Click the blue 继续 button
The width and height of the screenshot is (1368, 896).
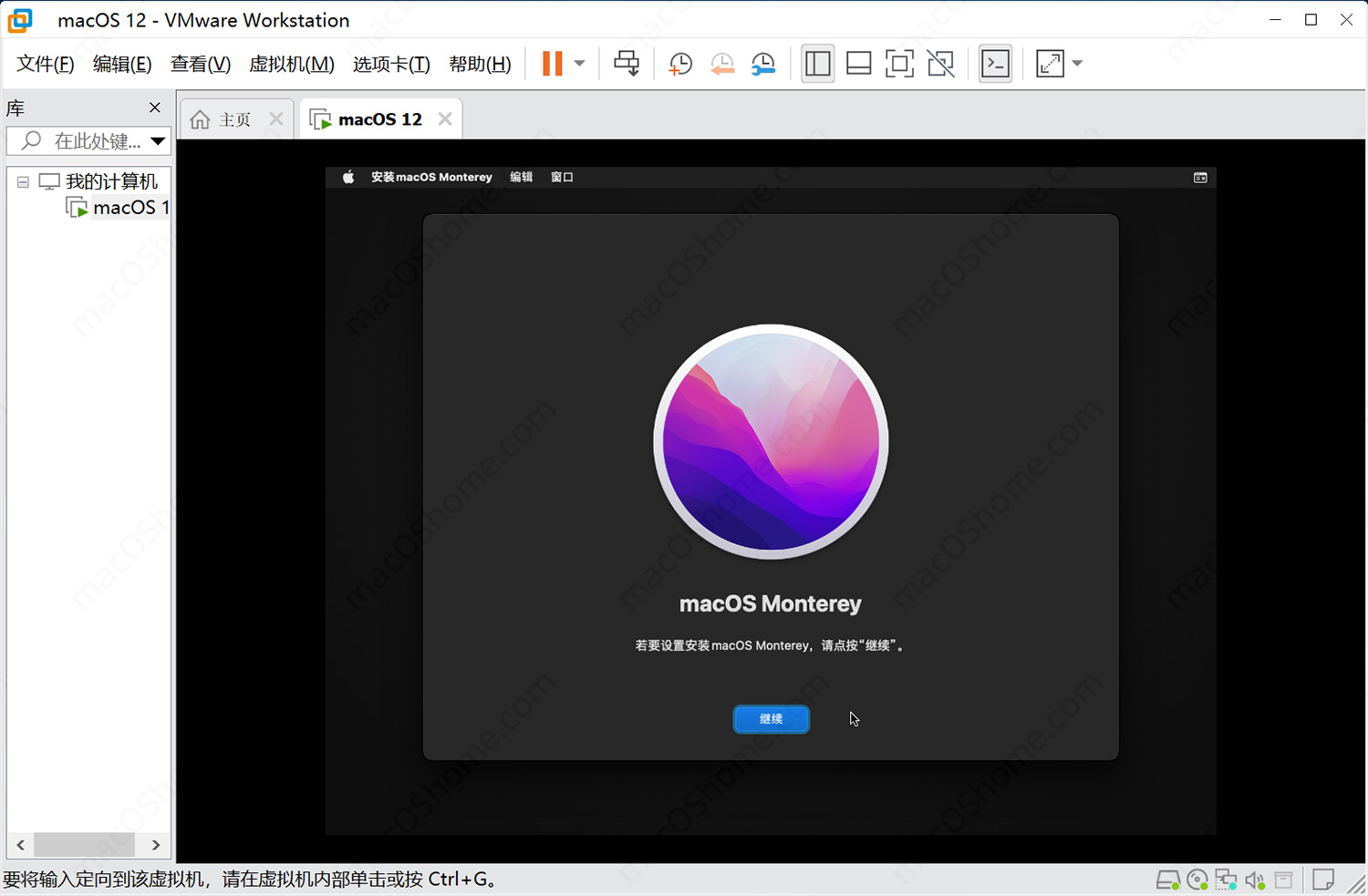point(771,719)
